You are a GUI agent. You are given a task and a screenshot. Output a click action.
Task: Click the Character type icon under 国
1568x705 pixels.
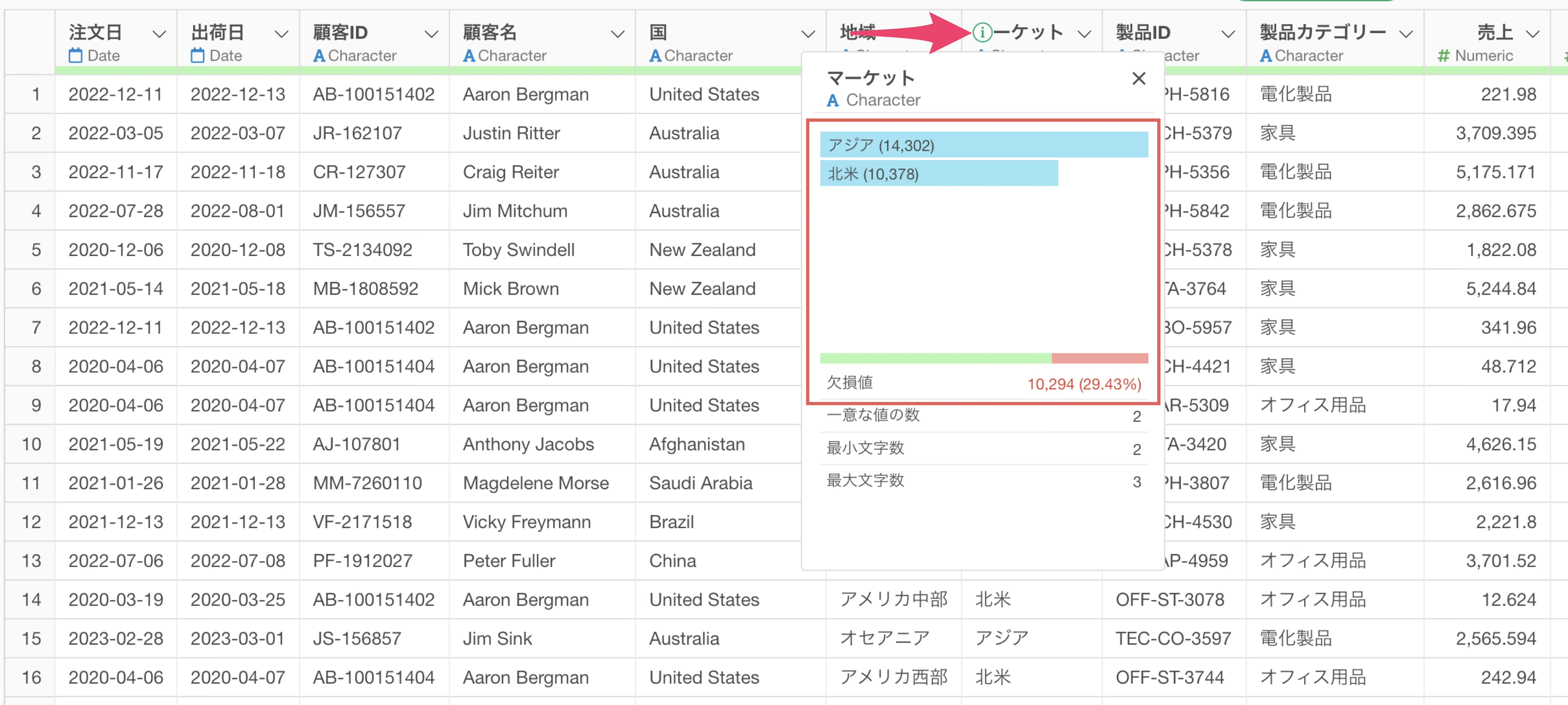(x=655, y=56)
